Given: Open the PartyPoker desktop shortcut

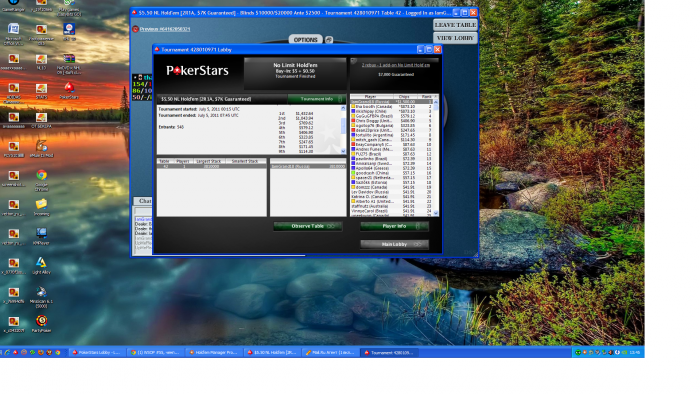Looking at the screenshot, I should (x=42, y=324).
